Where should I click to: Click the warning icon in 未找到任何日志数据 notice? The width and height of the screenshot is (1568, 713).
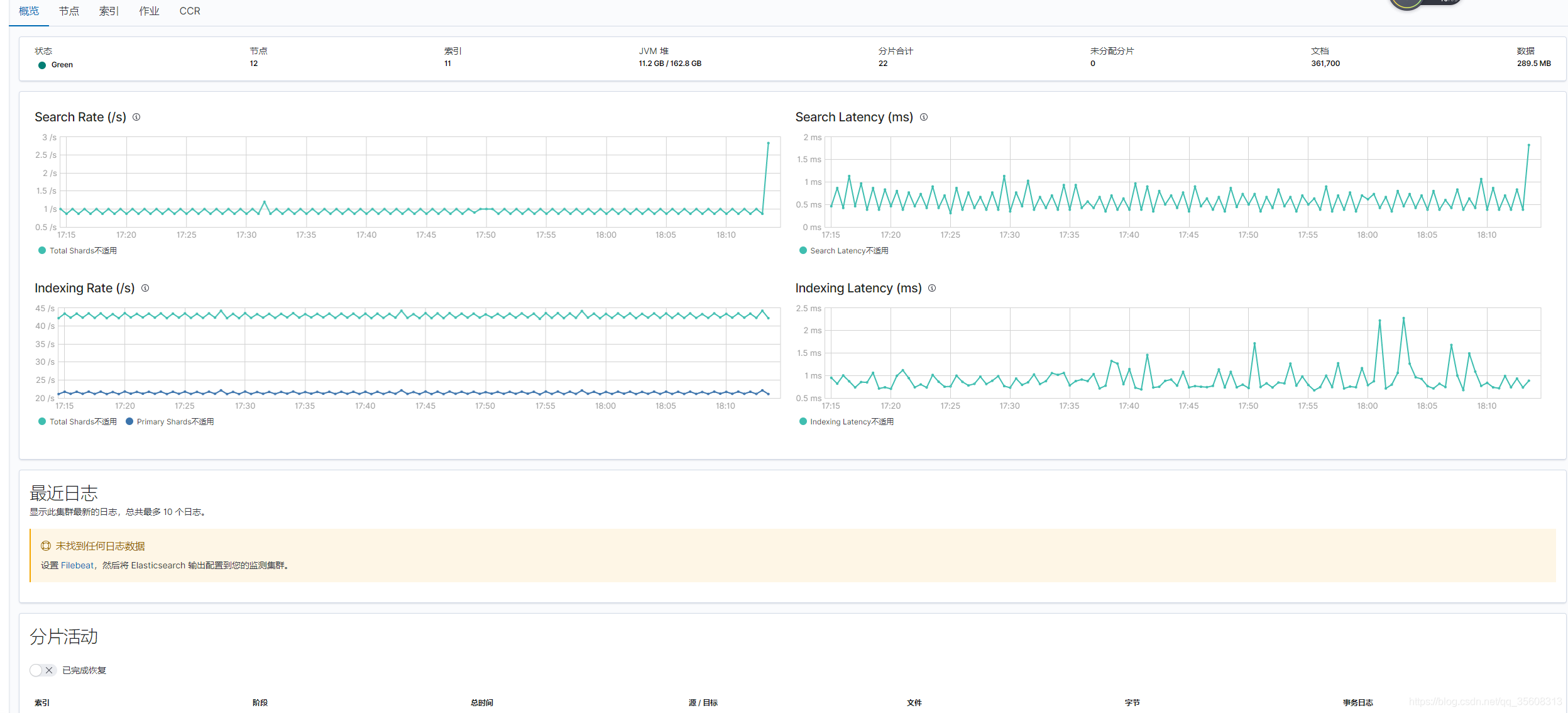point(46,546)
